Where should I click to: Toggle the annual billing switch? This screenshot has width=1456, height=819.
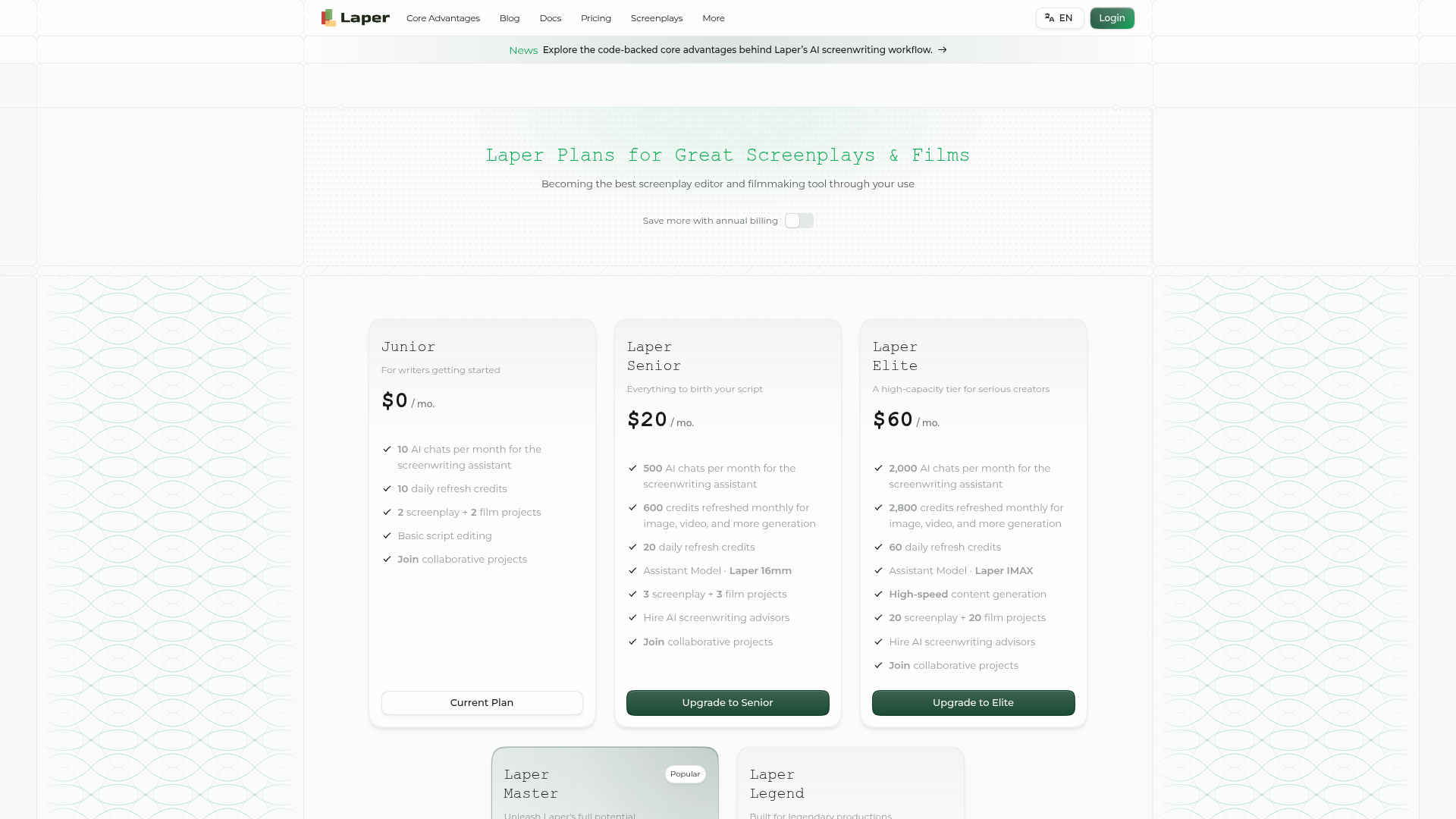799,221
